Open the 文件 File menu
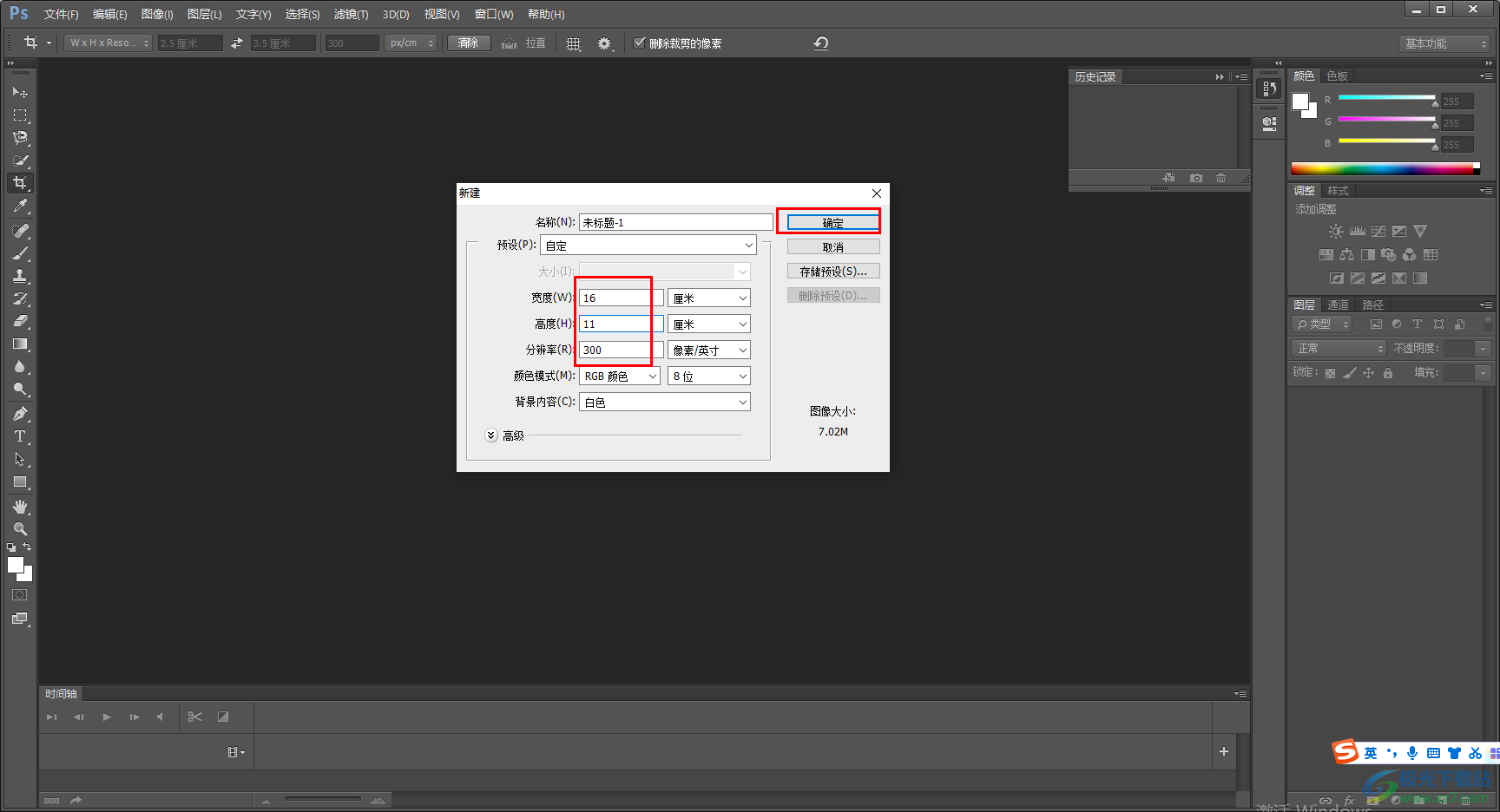Image resolution: width=1500 pixels, height=812 pixels. tap(61, 14)
